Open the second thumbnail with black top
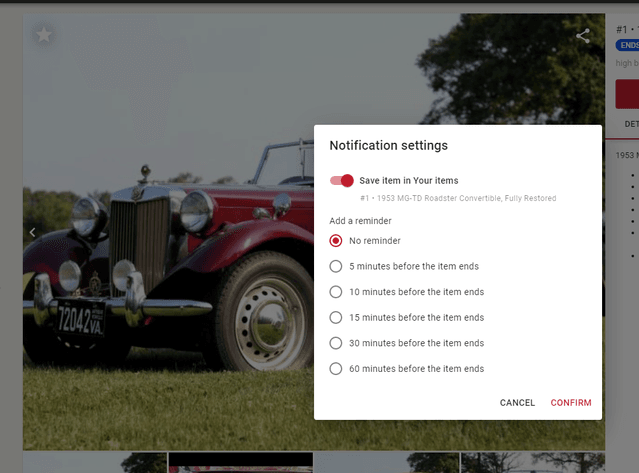 241,462
